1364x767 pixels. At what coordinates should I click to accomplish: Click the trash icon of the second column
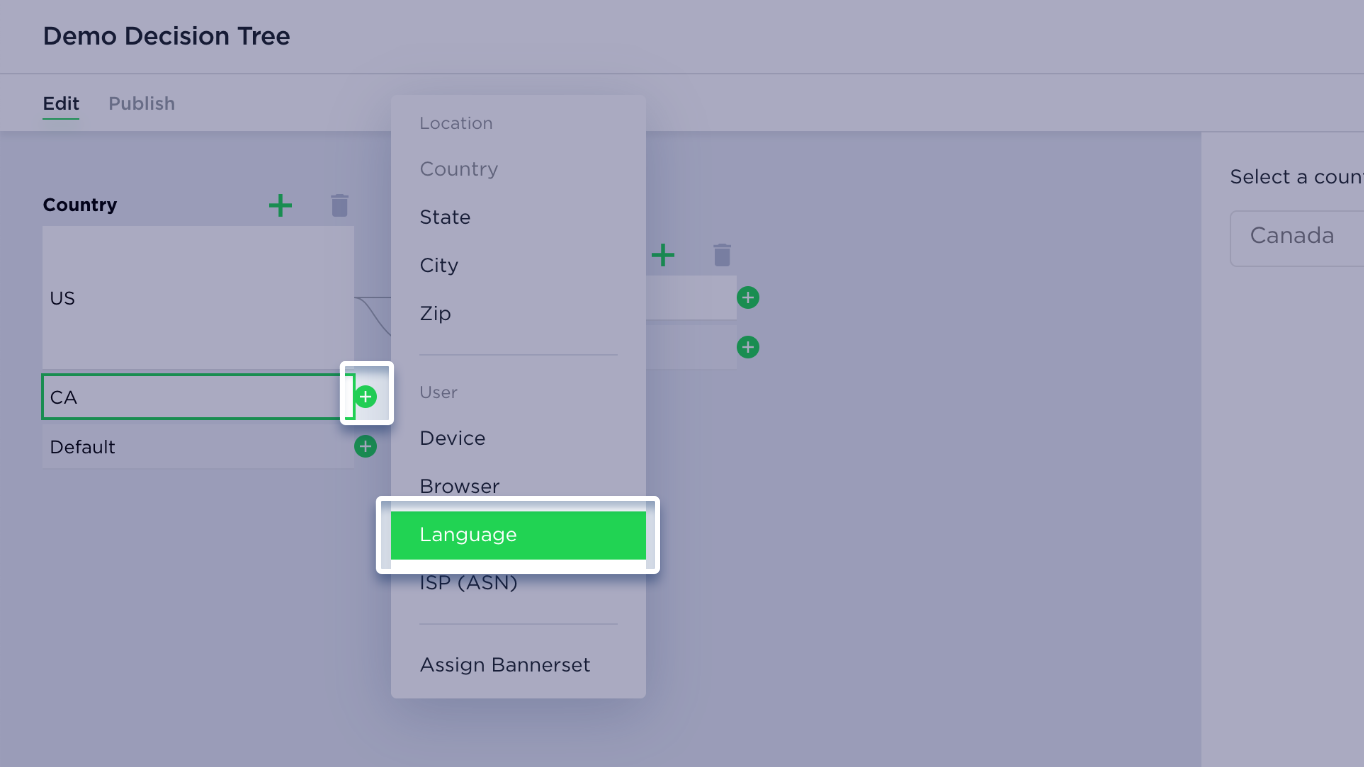coord(722,255)
